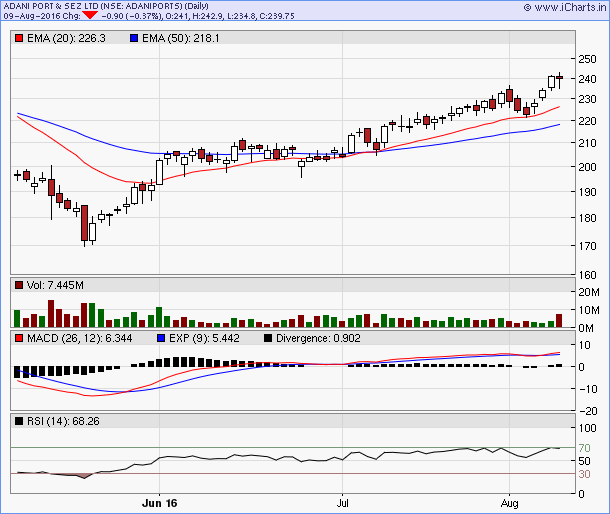Image resolution: width=610 pixels, height=514 pixels.
Task: Click the black RSI (14) legend swatch
Action: [19, 421]
